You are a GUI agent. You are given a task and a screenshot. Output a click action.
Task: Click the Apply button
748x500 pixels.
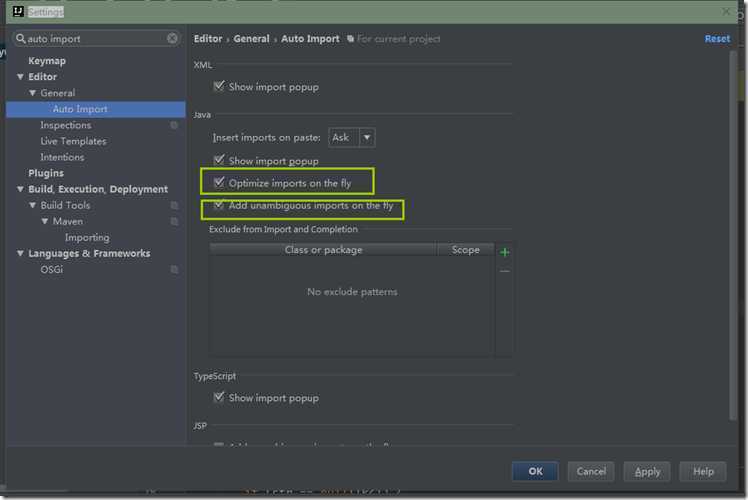coord(647,471)
